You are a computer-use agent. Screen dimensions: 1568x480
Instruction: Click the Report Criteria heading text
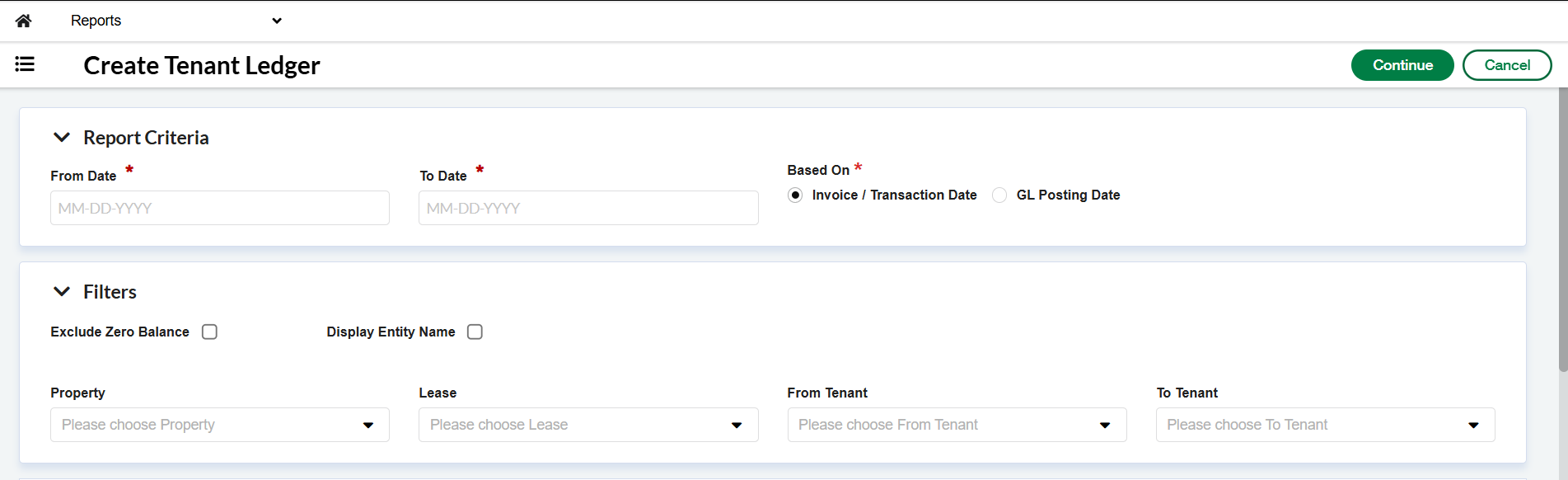(x=146, y=138)
